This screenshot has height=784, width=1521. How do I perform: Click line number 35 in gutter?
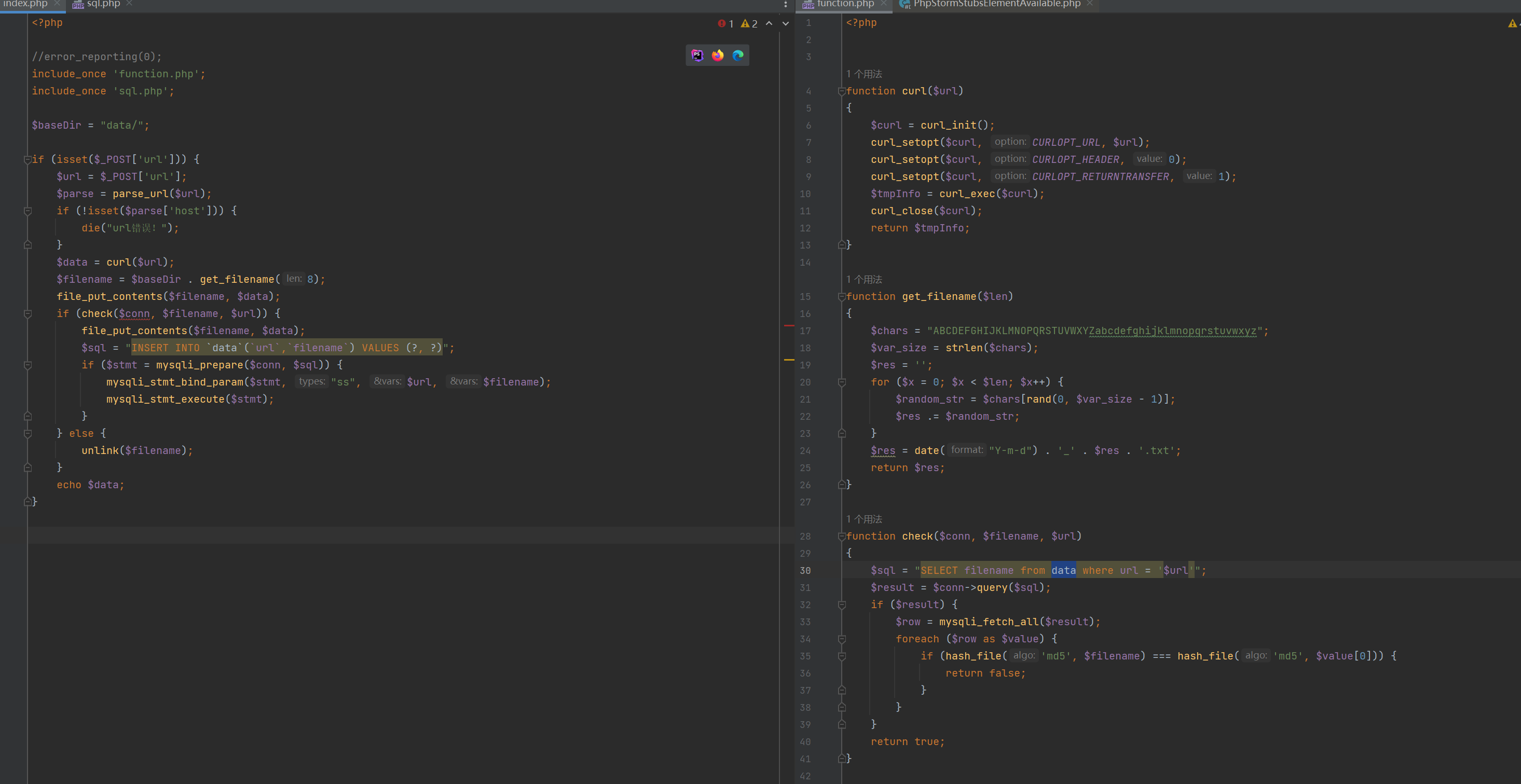click(x=805, y=656)
